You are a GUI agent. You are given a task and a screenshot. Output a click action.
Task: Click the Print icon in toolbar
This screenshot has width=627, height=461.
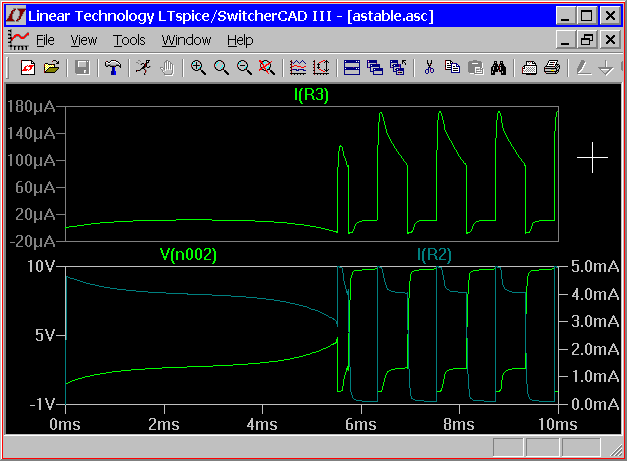(x=551, y=68)
